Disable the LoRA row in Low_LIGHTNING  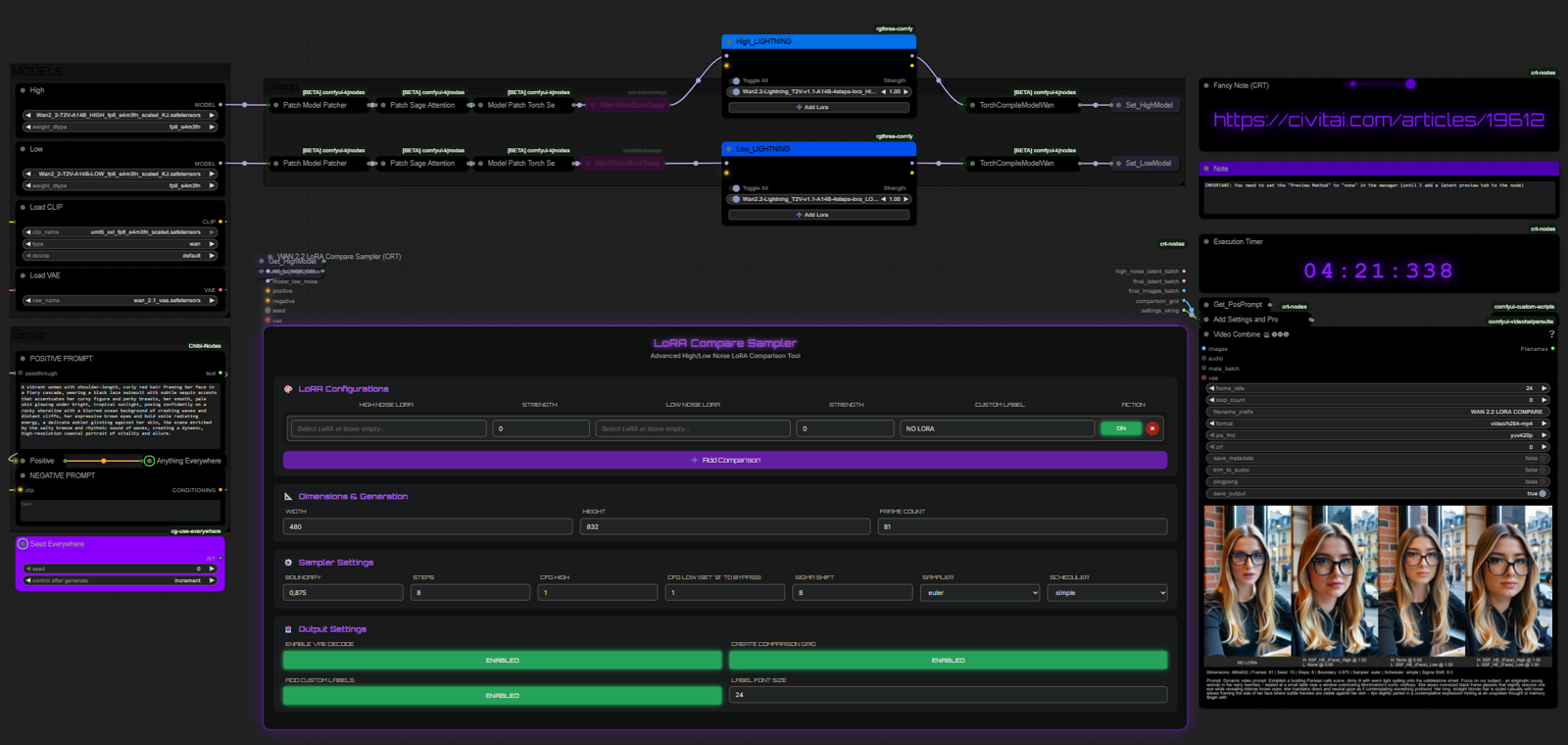736,199
